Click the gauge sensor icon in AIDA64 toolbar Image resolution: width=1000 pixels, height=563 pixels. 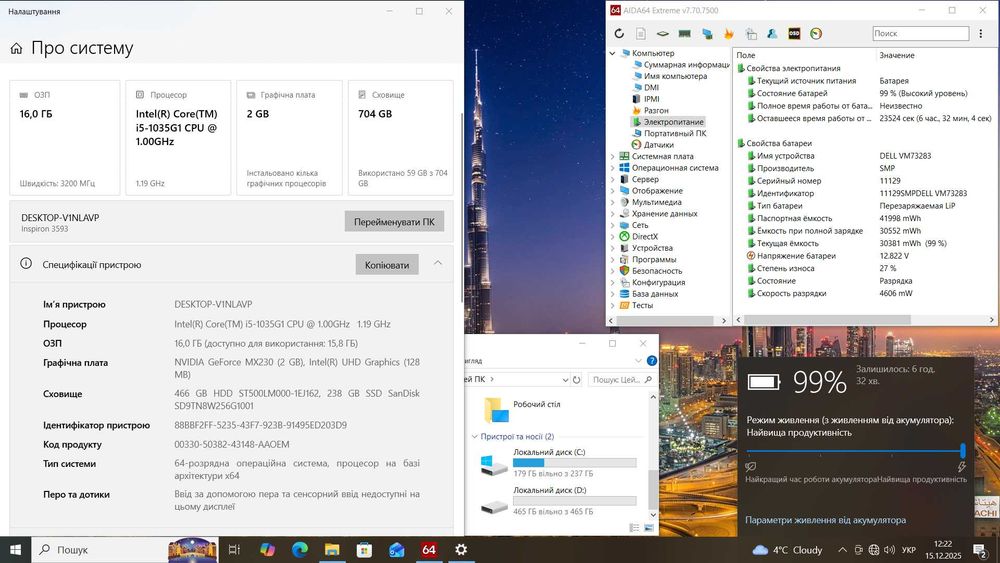pyautogui.click(x=816, y=34)
